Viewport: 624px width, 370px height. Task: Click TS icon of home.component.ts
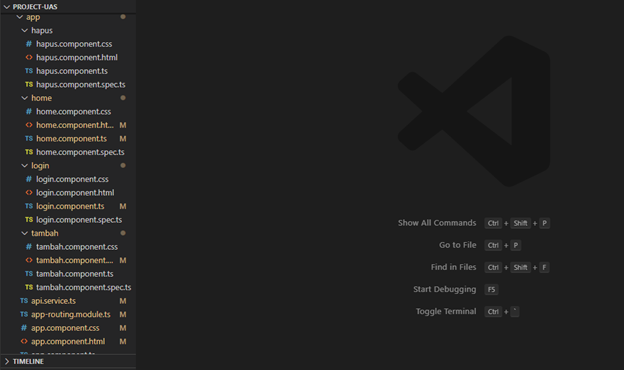[29, 138]
